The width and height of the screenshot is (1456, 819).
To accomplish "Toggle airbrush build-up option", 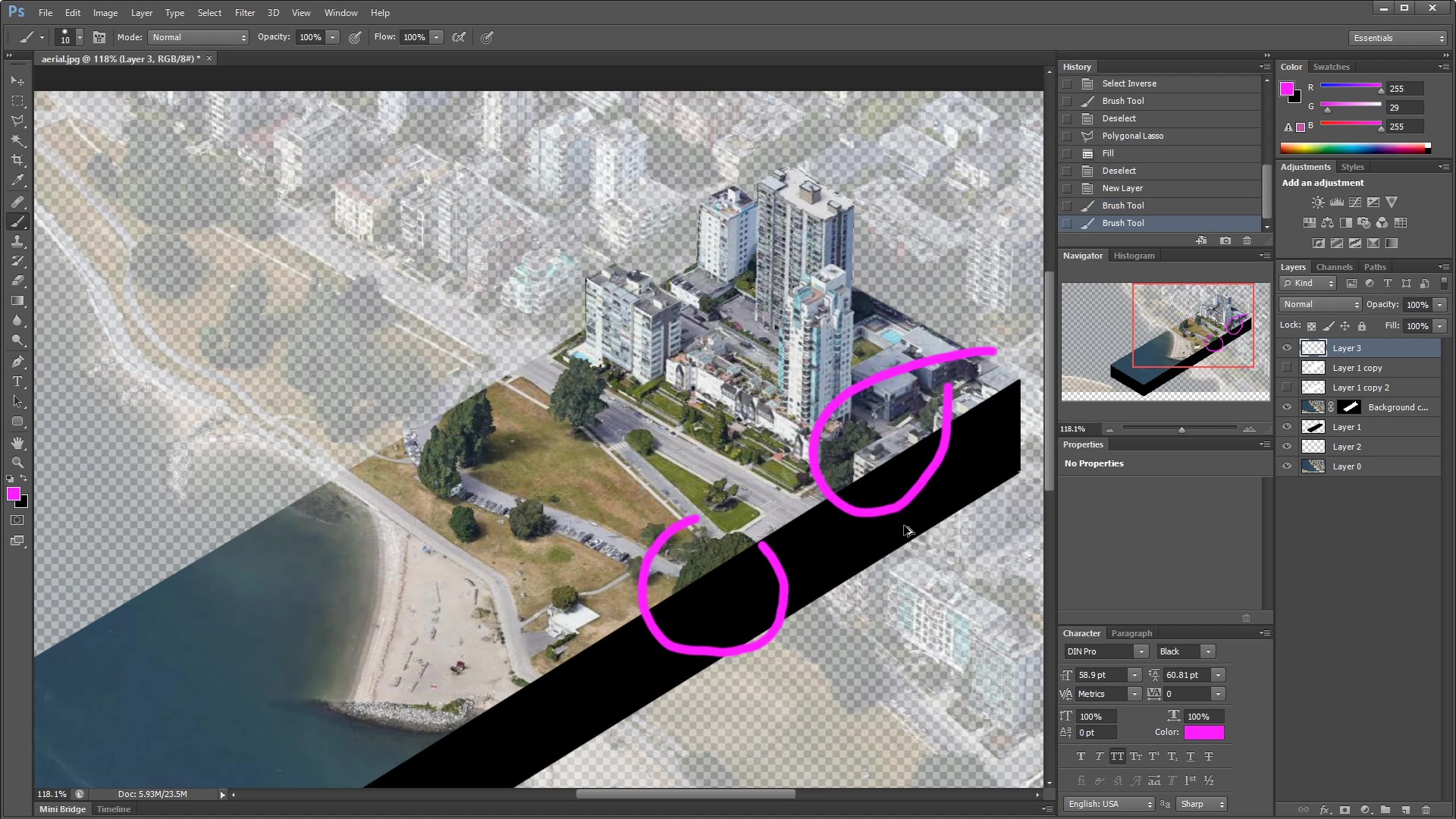I will point(459,37).
